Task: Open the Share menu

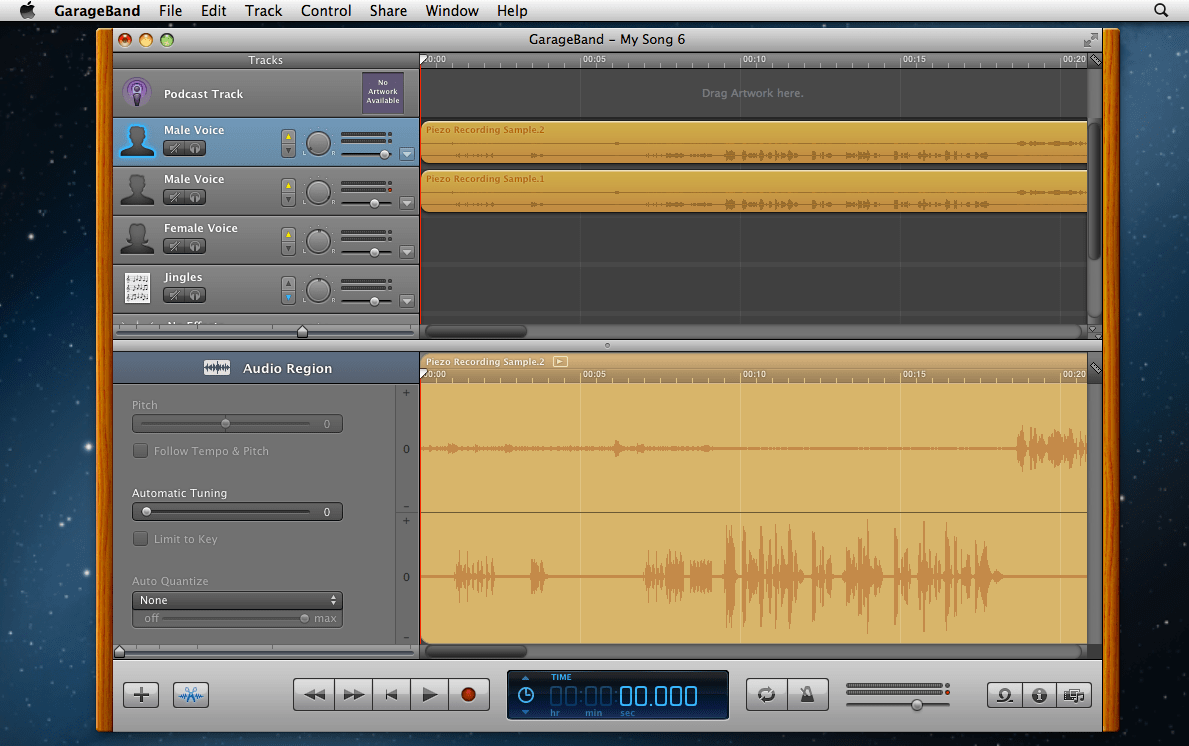Action: pos(388,11)
